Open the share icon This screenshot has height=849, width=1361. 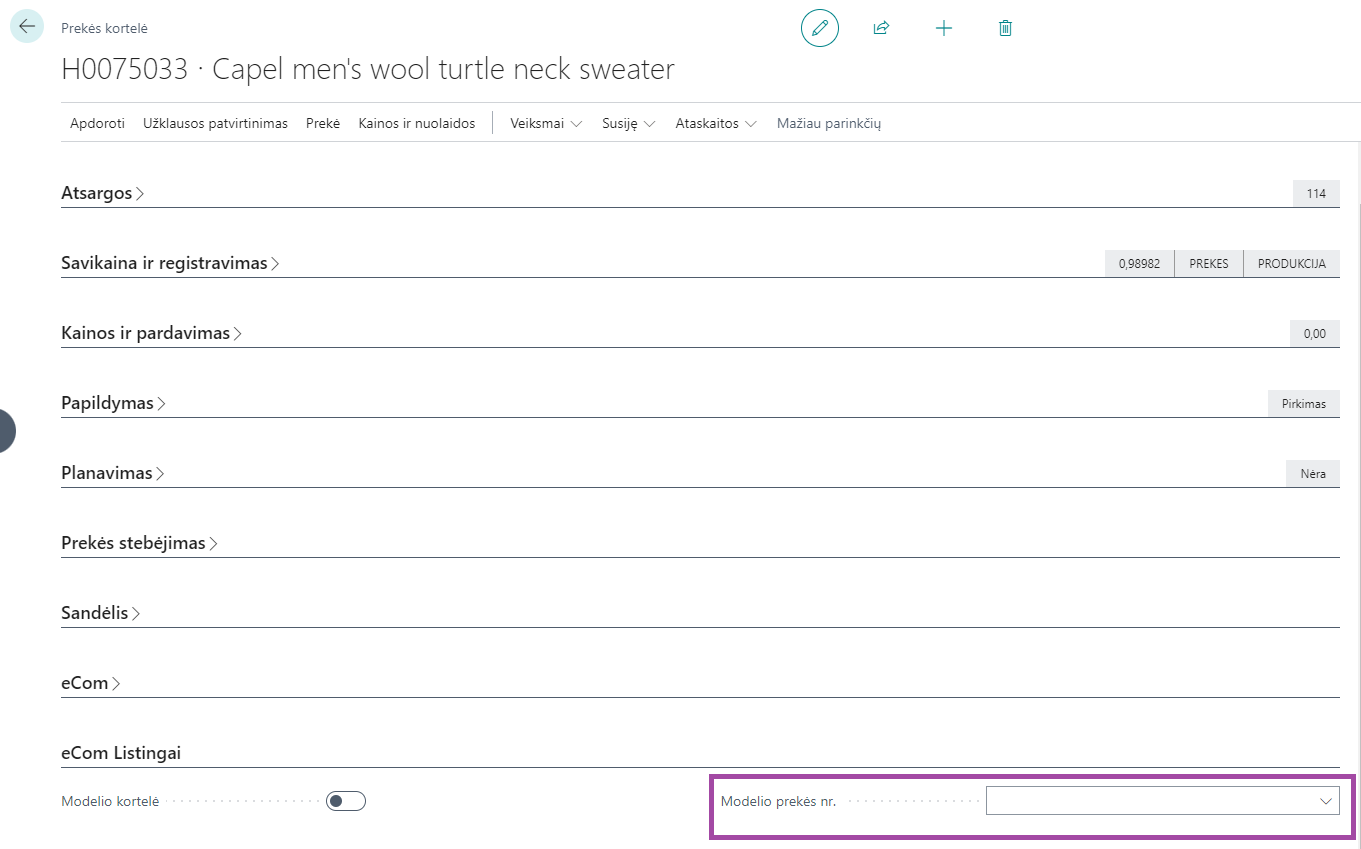(x=881, y=28)
